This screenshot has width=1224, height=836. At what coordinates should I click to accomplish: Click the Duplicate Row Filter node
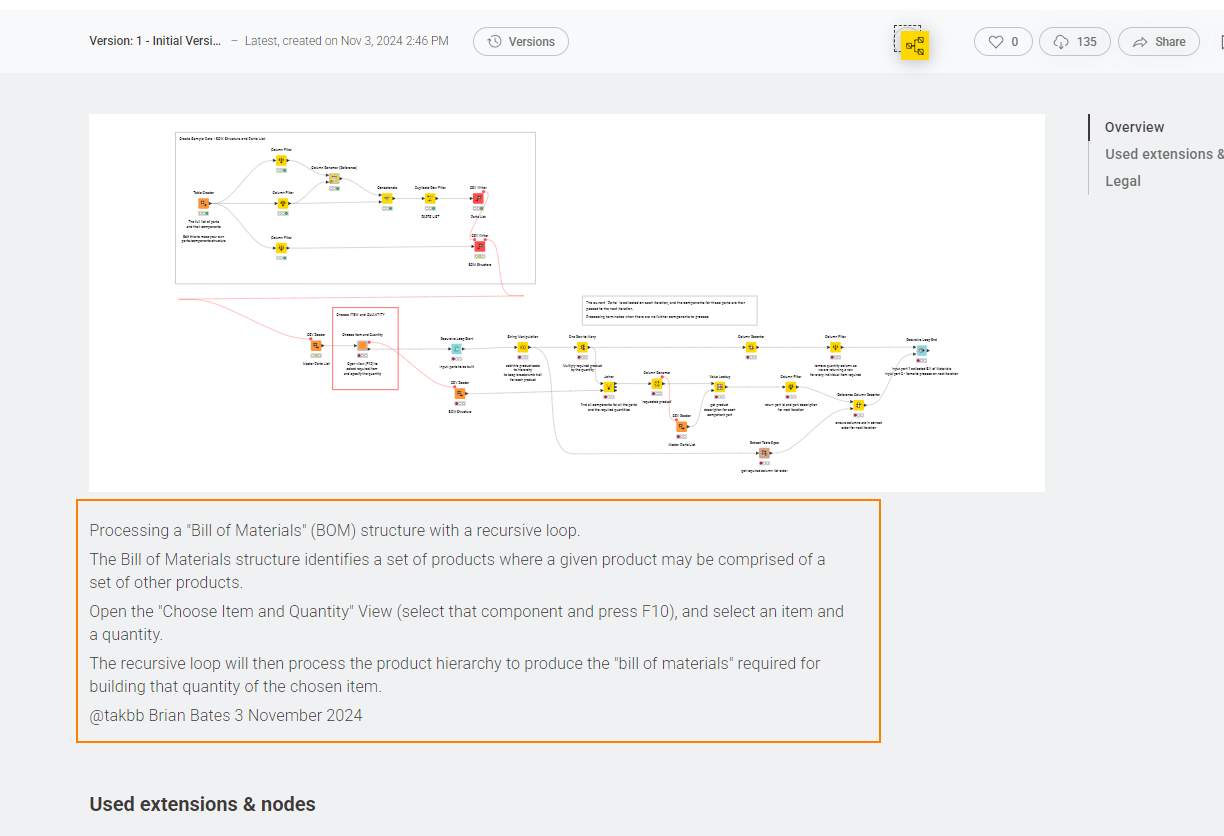[x=430, y=198]
